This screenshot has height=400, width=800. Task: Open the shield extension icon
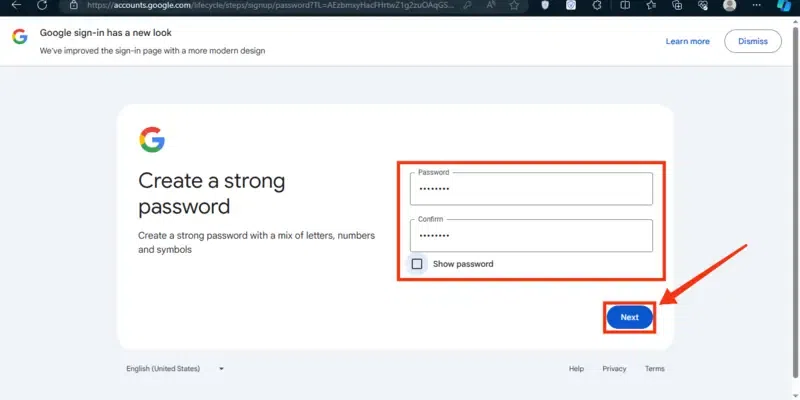[x=545, y=5]
